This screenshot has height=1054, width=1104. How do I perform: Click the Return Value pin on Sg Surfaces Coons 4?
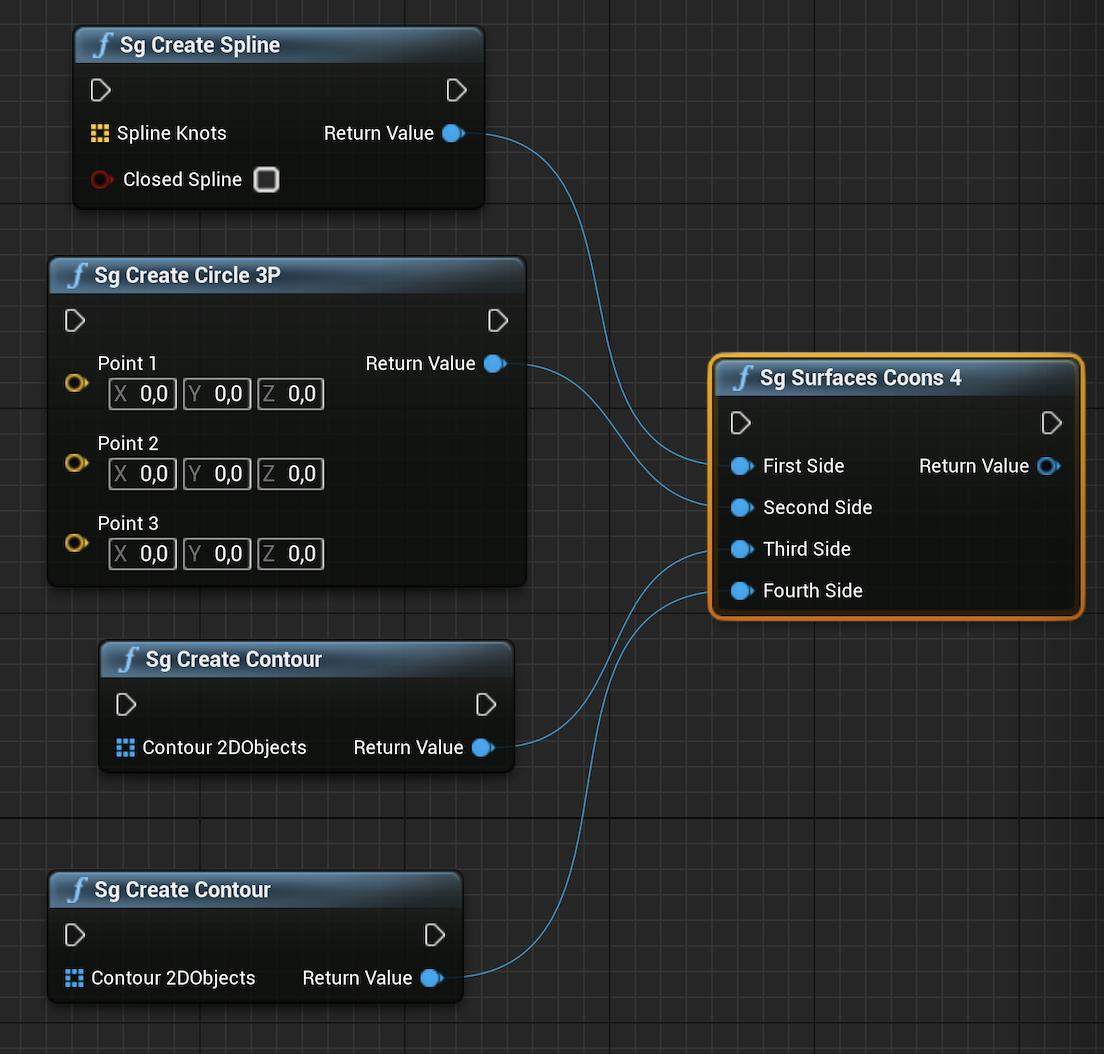1049,466
